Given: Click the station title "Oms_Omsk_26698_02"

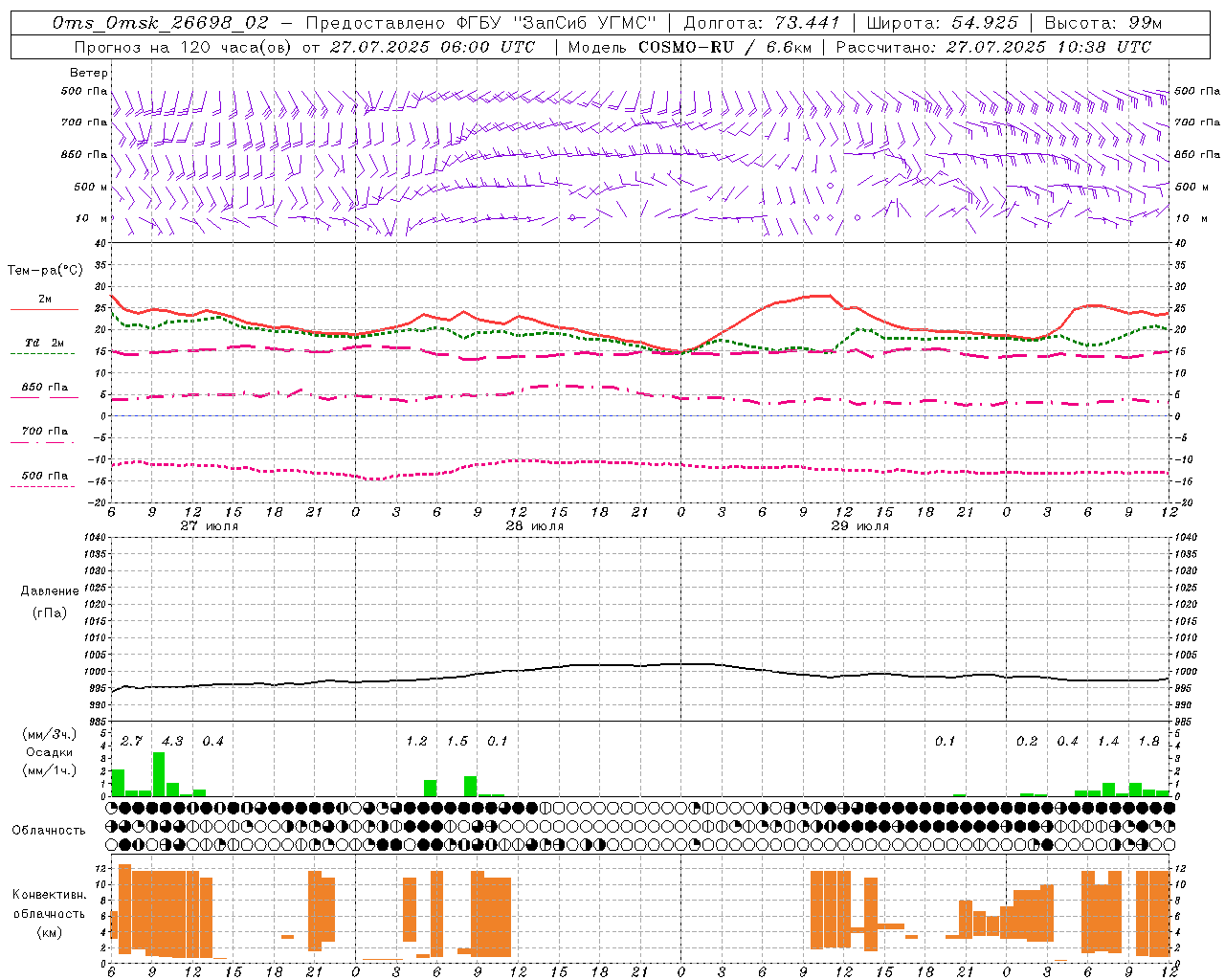Looking at the screenshot, I should [161, 22].
